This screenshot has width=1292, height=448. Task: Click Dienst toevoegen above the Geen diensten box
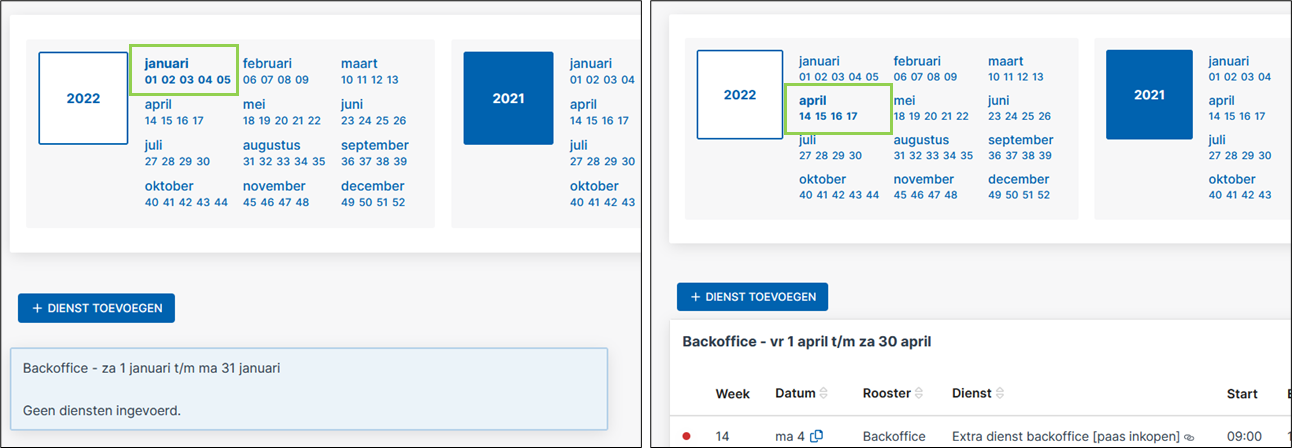(96, 308)
